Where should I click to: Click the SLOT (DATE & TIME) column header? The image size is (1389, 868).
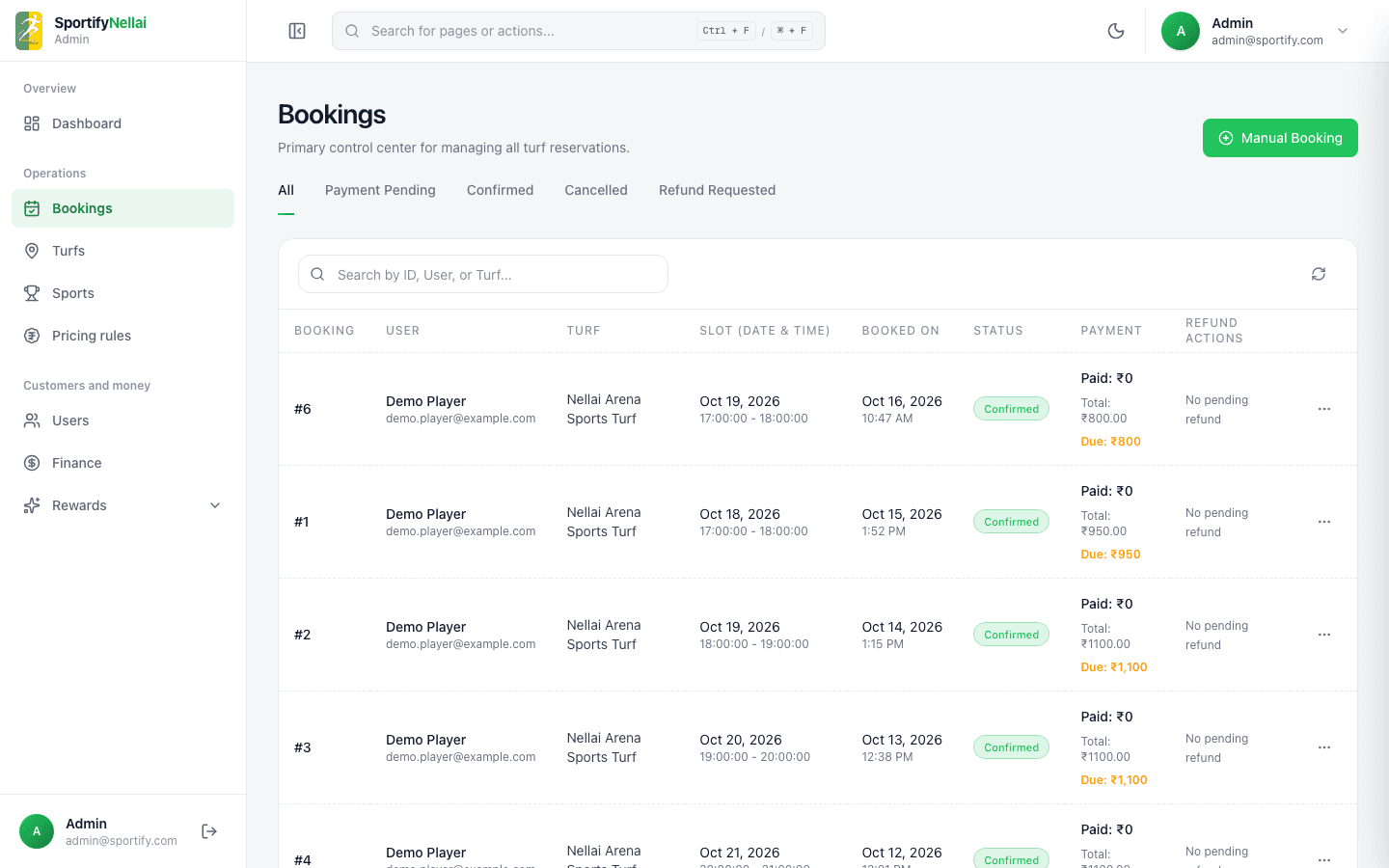pyautogui.click(x=765, y=331)
